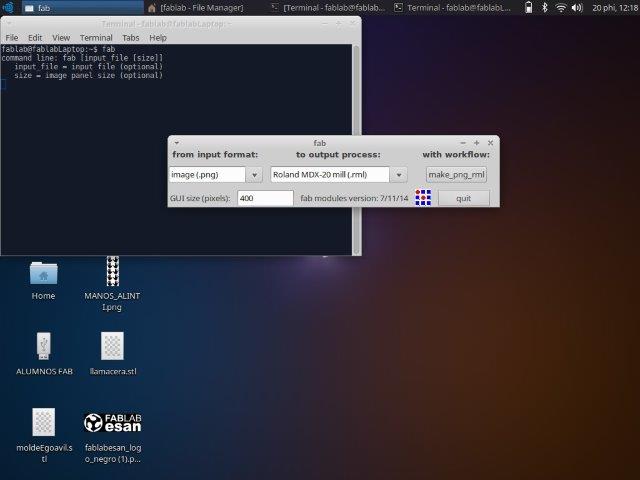Viewport: 640px width, 480px height.
Task: Click 'with workflow:' label
Action: tap(456, 155)
